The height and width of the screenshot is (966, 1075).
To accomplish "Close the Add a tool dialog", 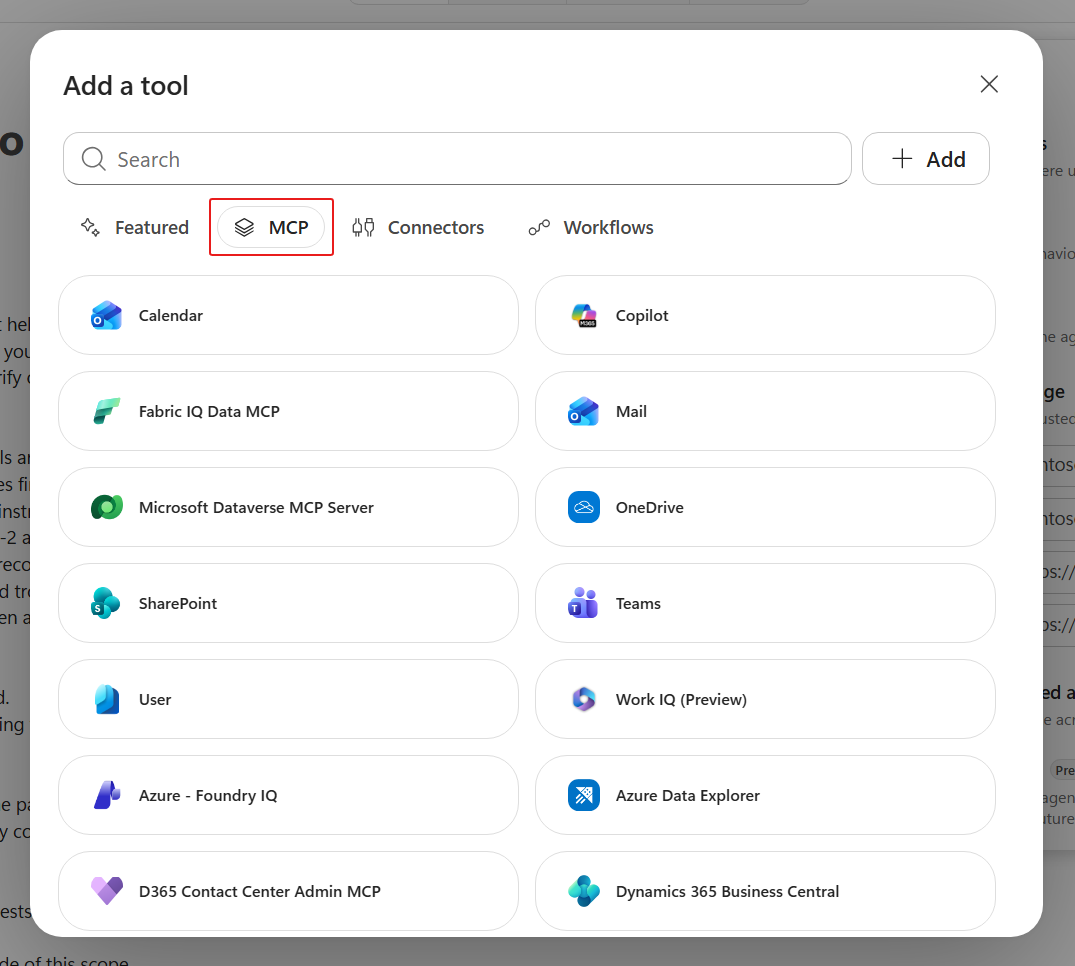I will 989,84.
